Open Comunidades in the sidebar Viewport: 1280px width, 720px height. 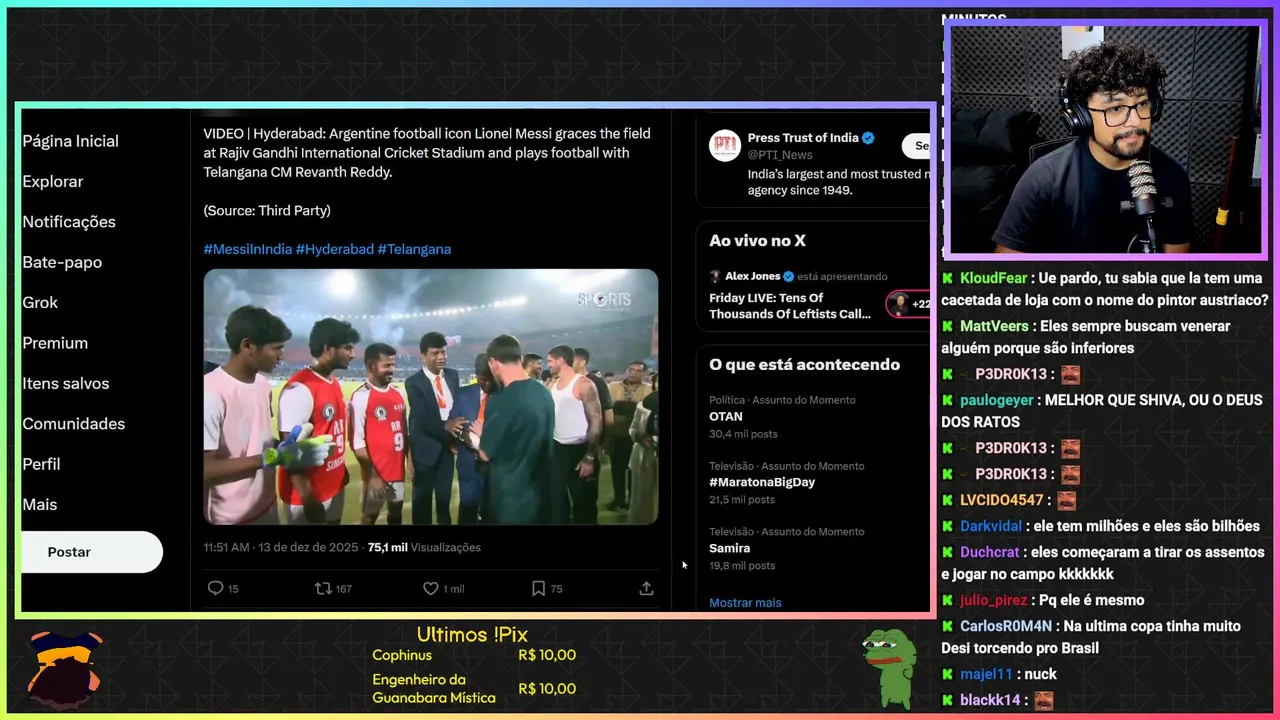point(74,424)
